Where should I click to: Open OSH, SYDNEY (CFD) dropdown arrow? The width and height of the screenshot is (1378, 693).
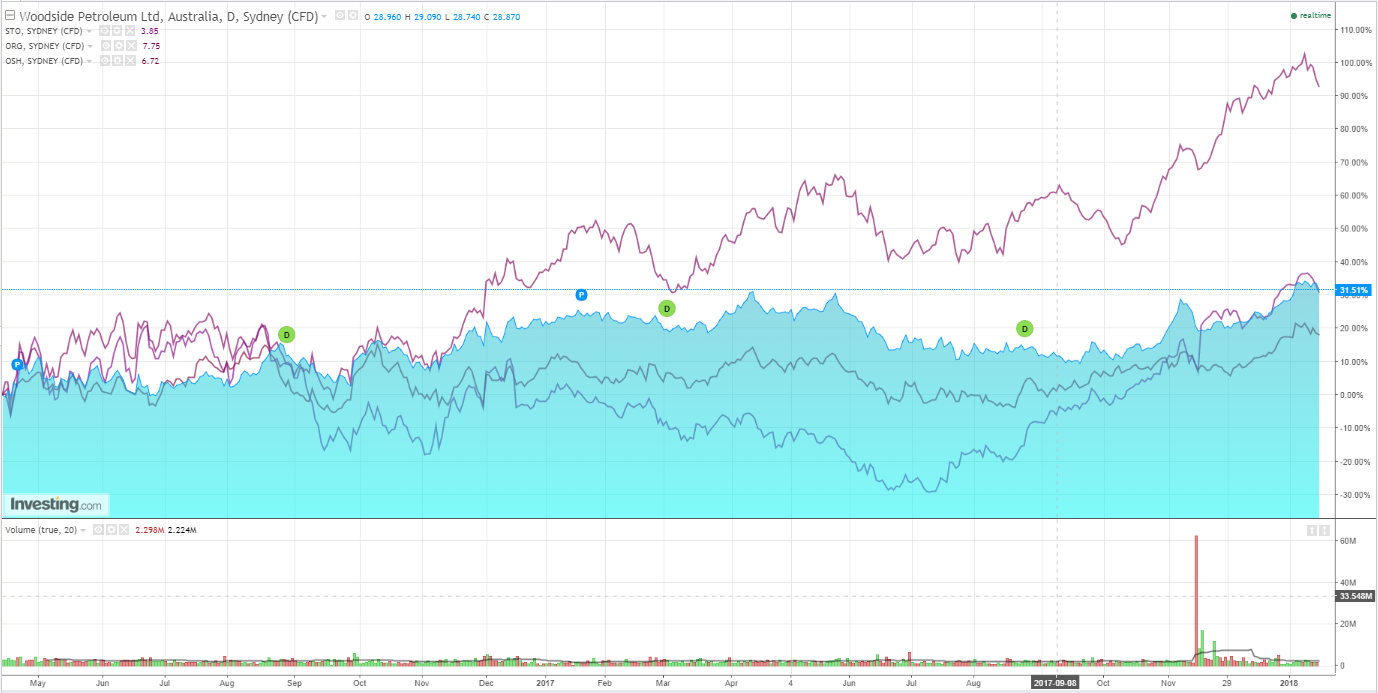click(89, 61)
